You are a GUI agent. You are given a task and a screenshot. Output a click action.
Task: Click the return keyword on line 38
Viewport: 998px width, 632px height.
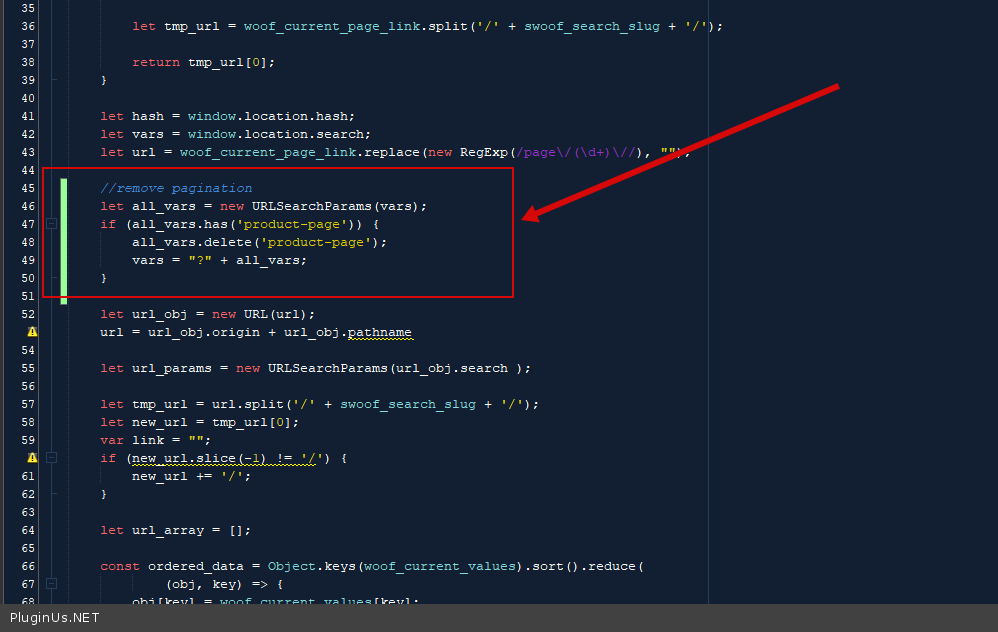(x=156, y=62)
